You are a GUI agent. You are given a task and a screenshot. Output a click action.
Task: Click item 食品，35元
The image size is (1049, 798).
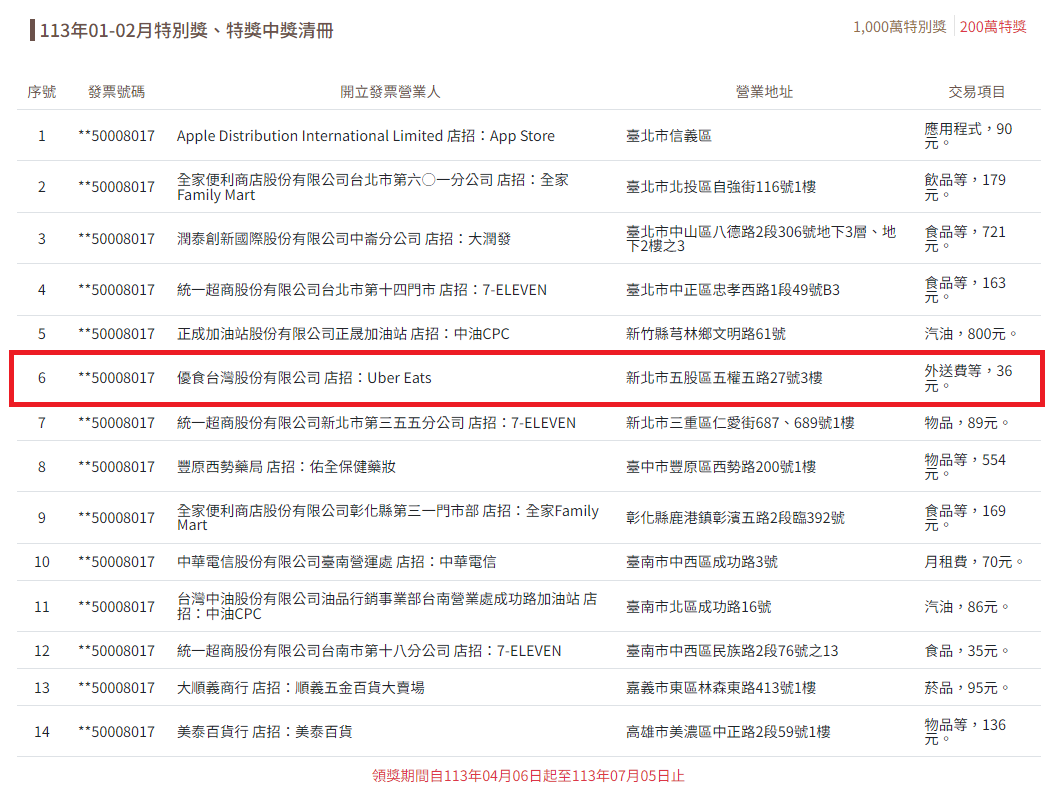point(966,651)
